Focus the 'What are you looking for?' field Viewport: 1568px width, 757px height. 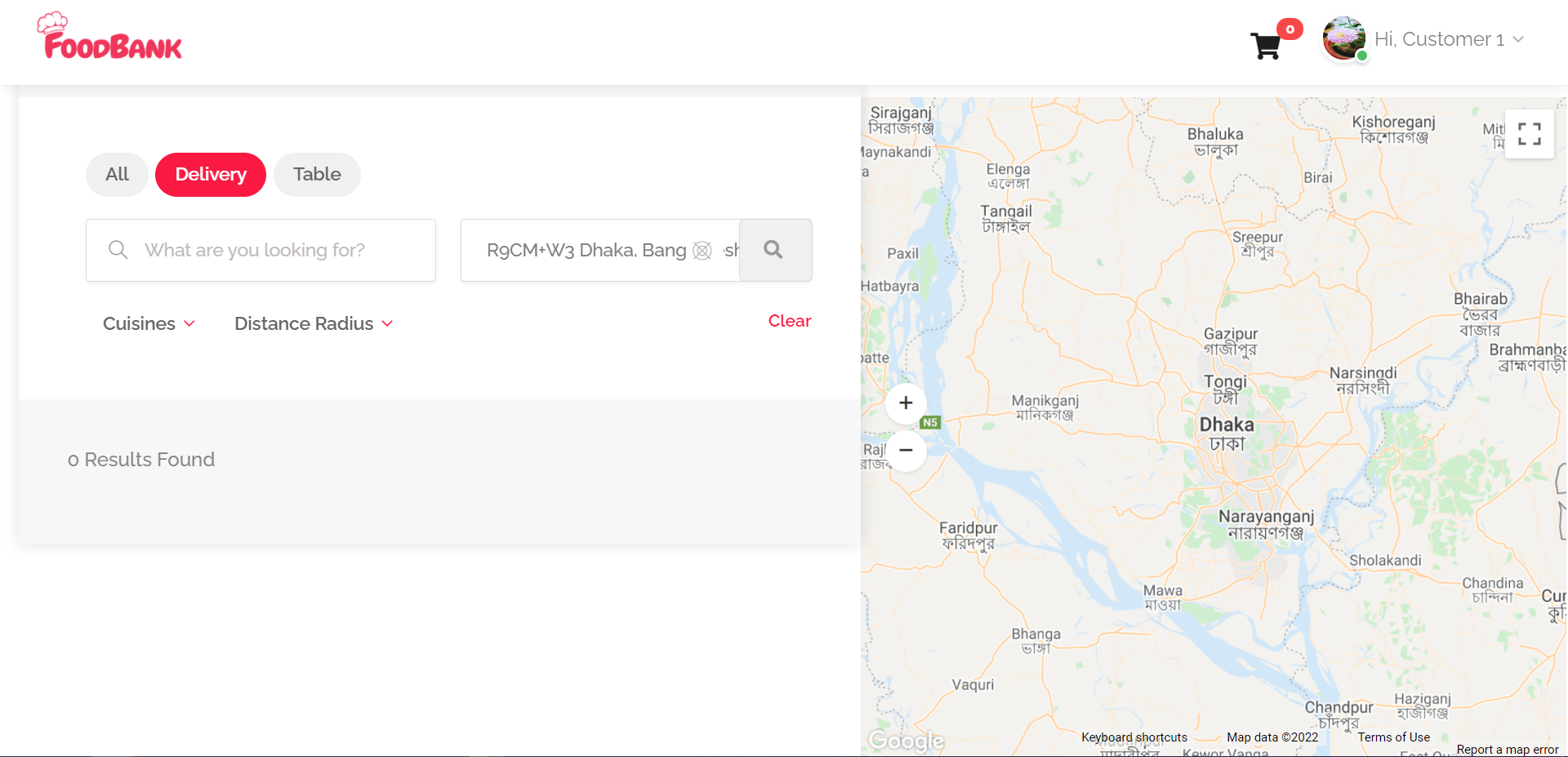pos(261,250)
